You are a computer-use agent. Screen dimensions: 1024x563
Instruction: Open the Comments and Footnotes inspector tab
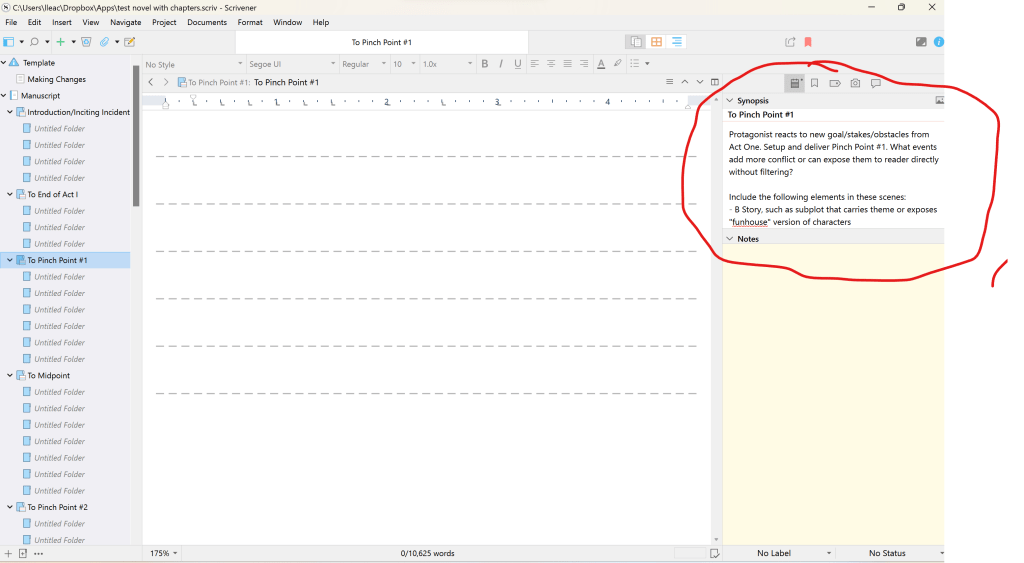pyautogui.click(x=876, y=83)
